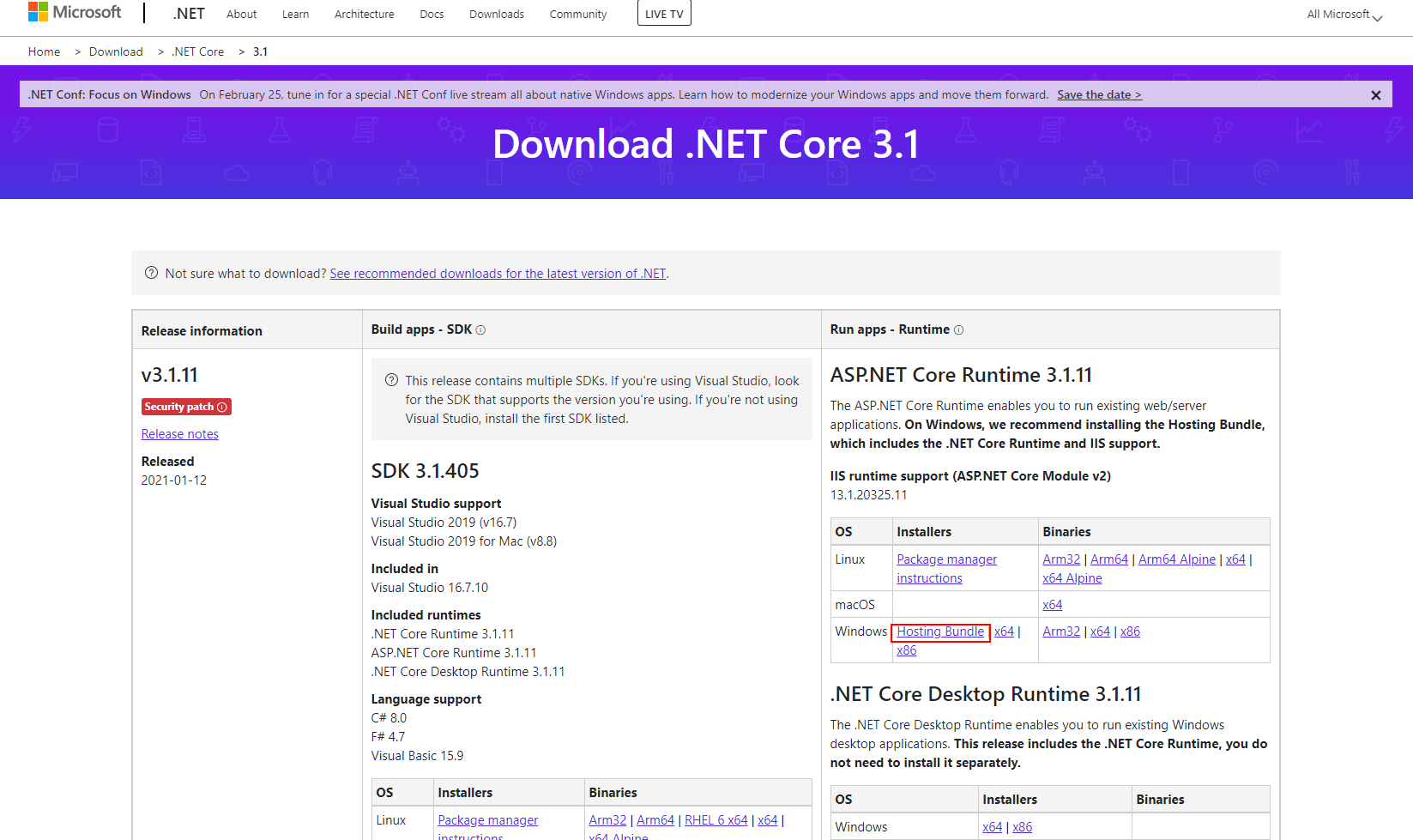The height and width of the screenshot is (840, 1413).
Task: Open the About menu item
Action: point(242,15)
